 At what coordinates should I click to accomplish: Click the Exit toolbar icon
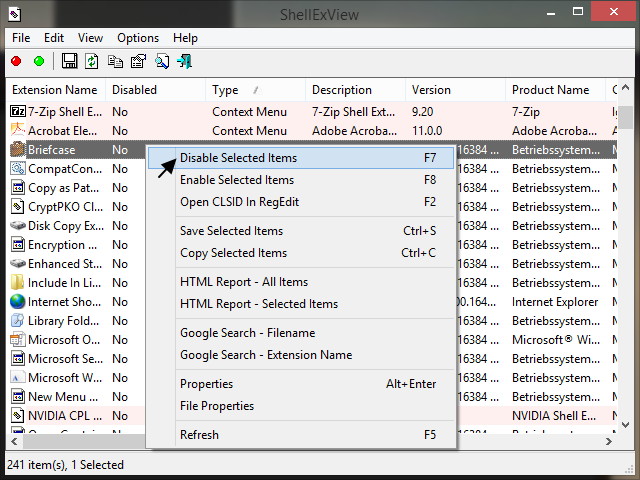184,62
